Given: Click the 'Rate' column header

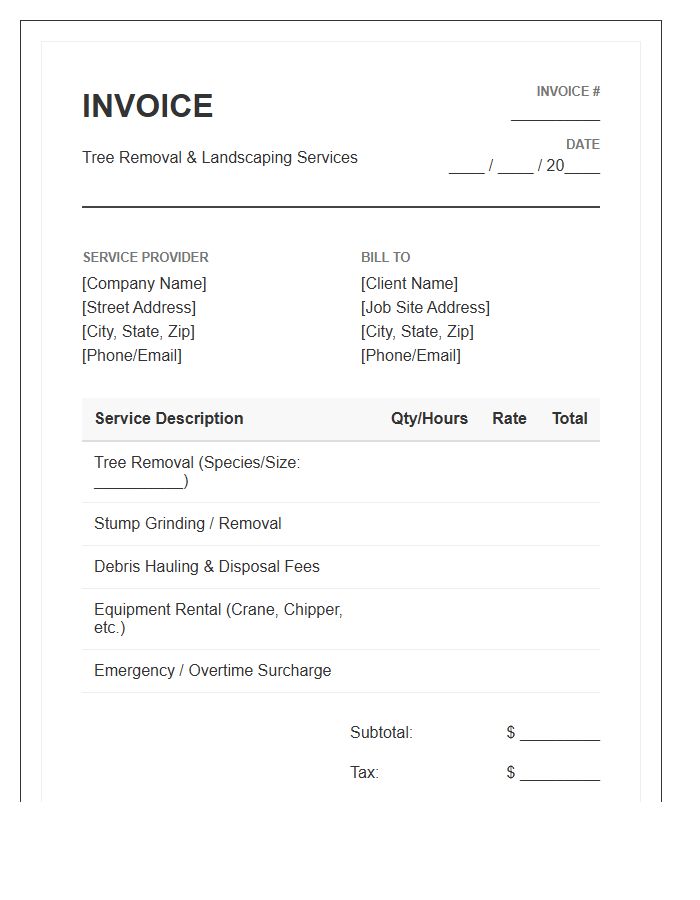Looking at the screenshot, I should coord(510,418).
